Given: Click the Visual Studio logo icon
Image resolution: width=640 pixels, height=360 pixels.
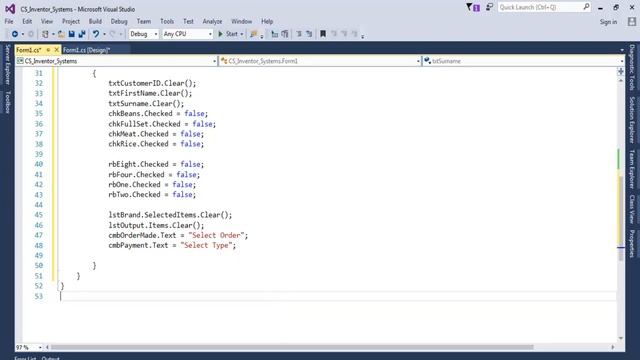Looking at the screenshot, I should pyautogui.click(x=10, y=9).
